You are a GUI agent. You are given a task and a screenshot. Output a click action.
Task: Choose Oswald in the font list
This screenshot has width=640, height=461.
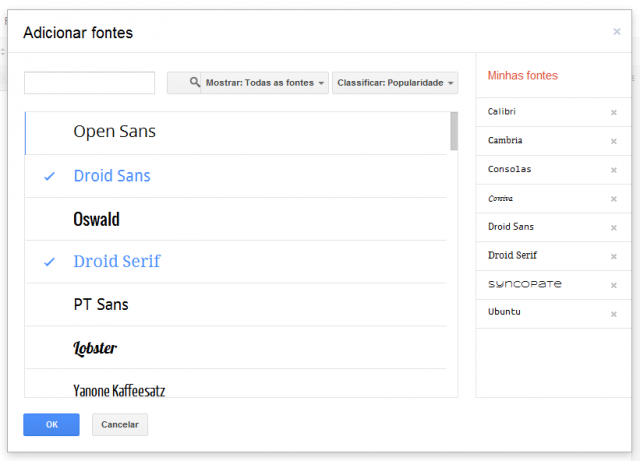point(96,219)
